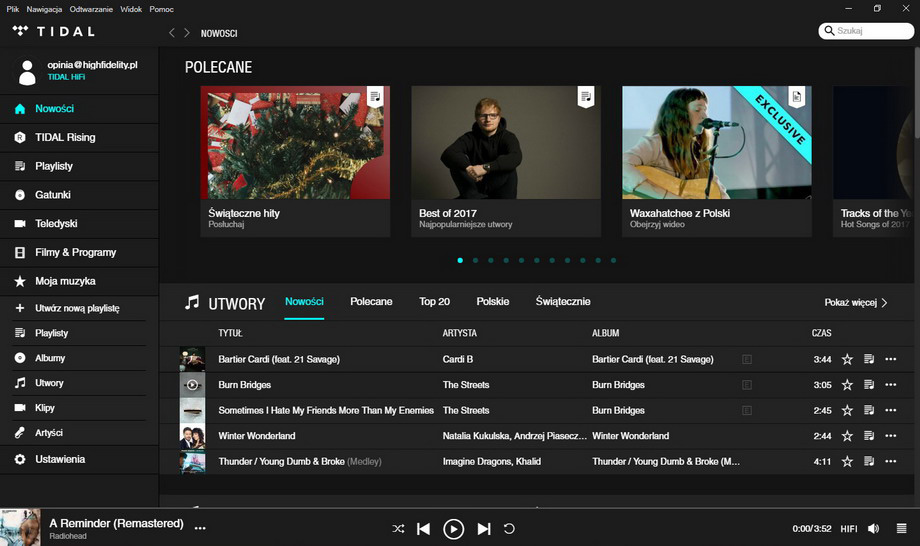Click plus icon to create new playlist

[20, 309]
